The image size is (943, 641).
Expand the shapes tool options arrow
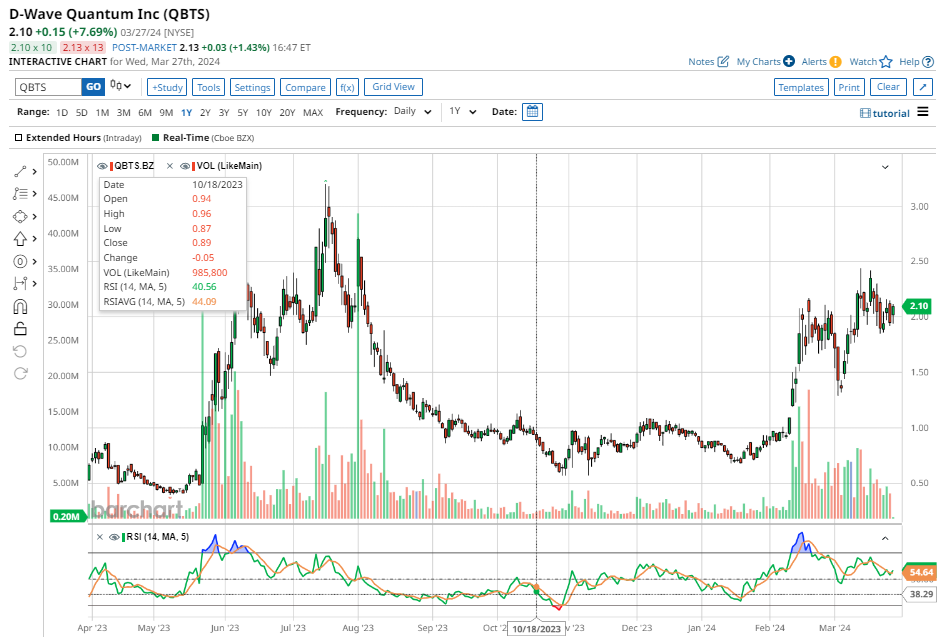click(x=34, y=216)
